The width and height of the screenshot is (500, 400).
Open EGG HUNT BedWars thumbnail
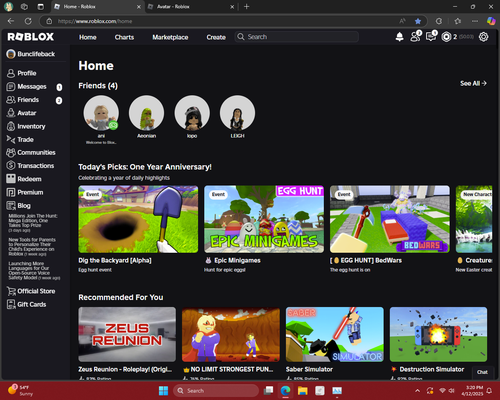coord(390,219)
